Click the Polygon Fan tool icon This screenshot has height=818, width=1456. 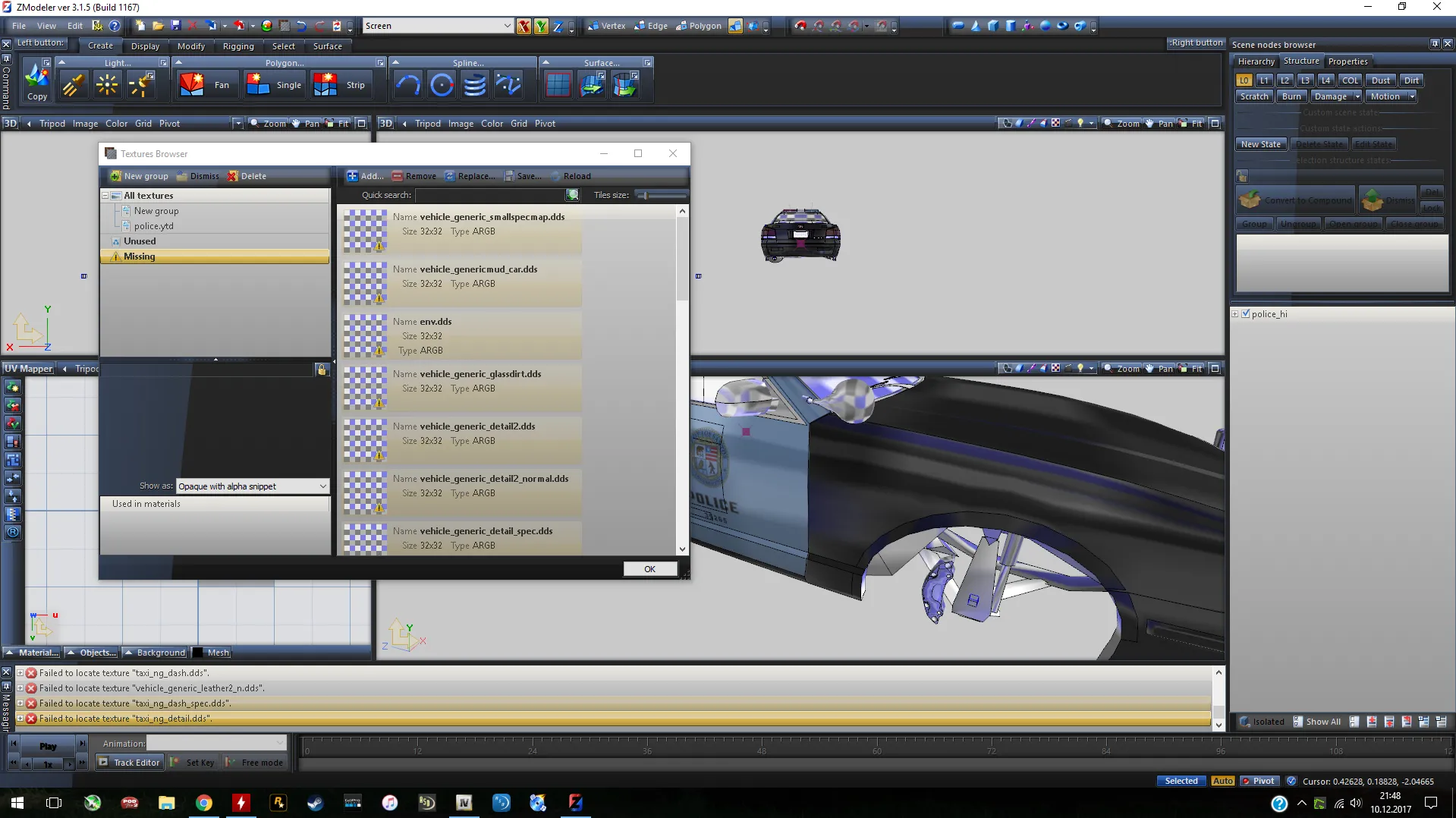point(191,85)
